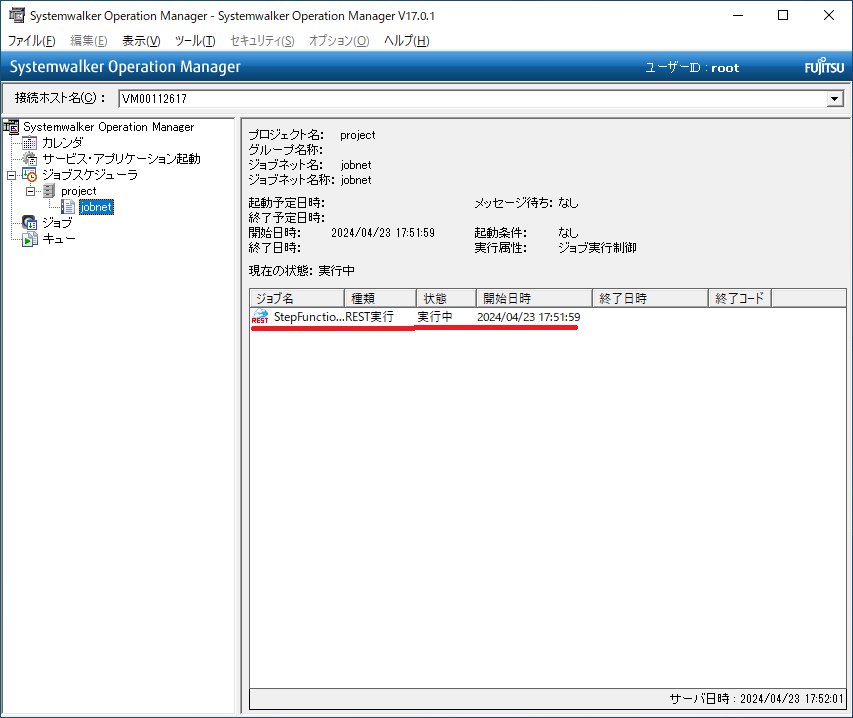Open the 接続ホスト名 dropdown arrow
853x718 pixels.
point(834,99)
